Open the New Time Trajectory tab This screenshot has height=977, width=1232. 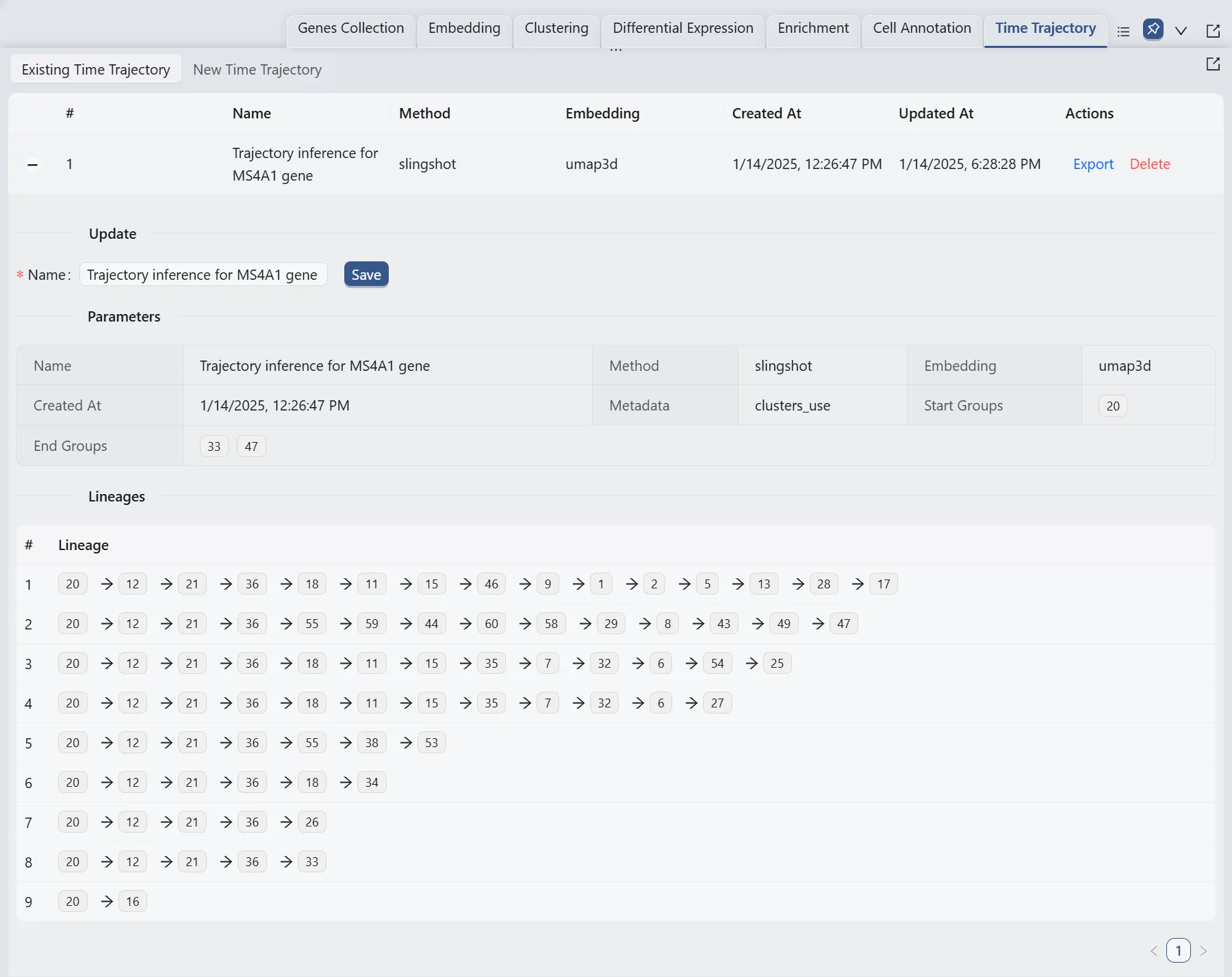(x=257, y=70)
